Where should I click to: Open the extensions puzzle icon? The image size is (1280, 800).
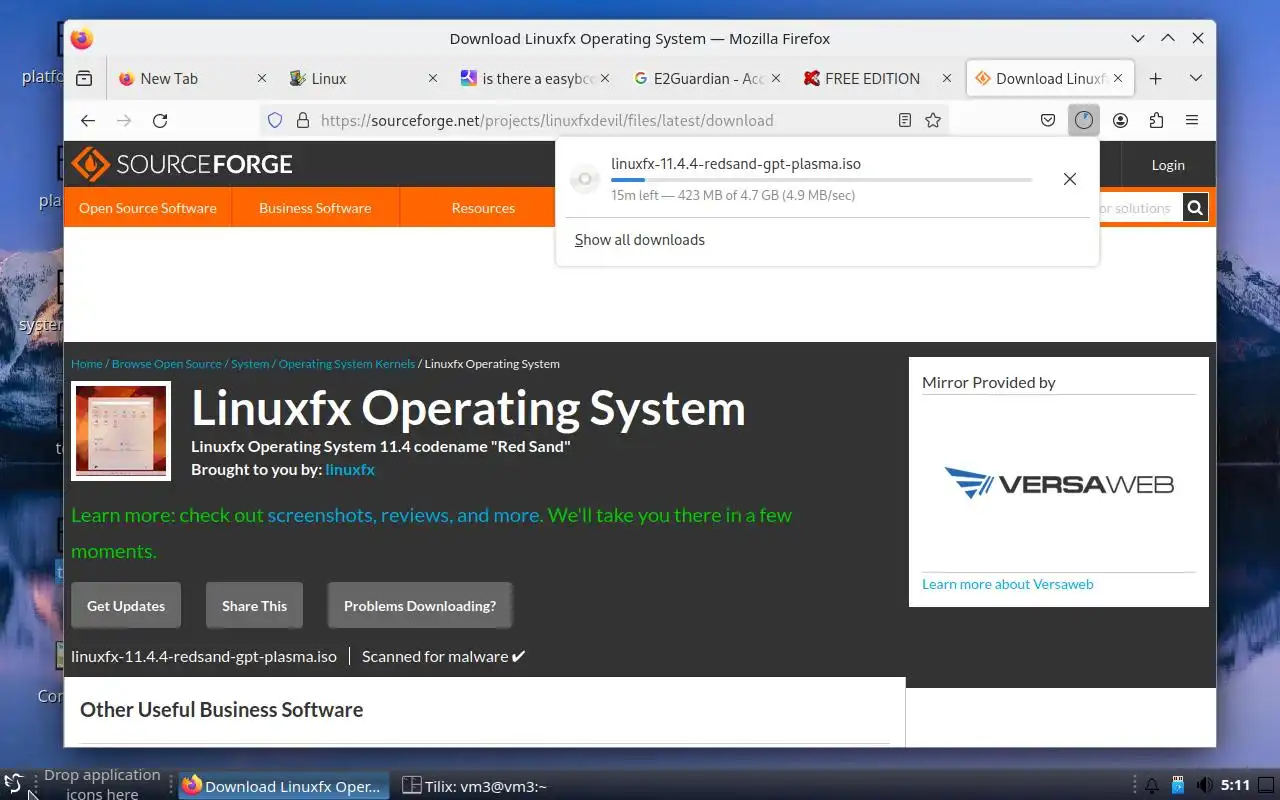click(x=1156, y=120)
